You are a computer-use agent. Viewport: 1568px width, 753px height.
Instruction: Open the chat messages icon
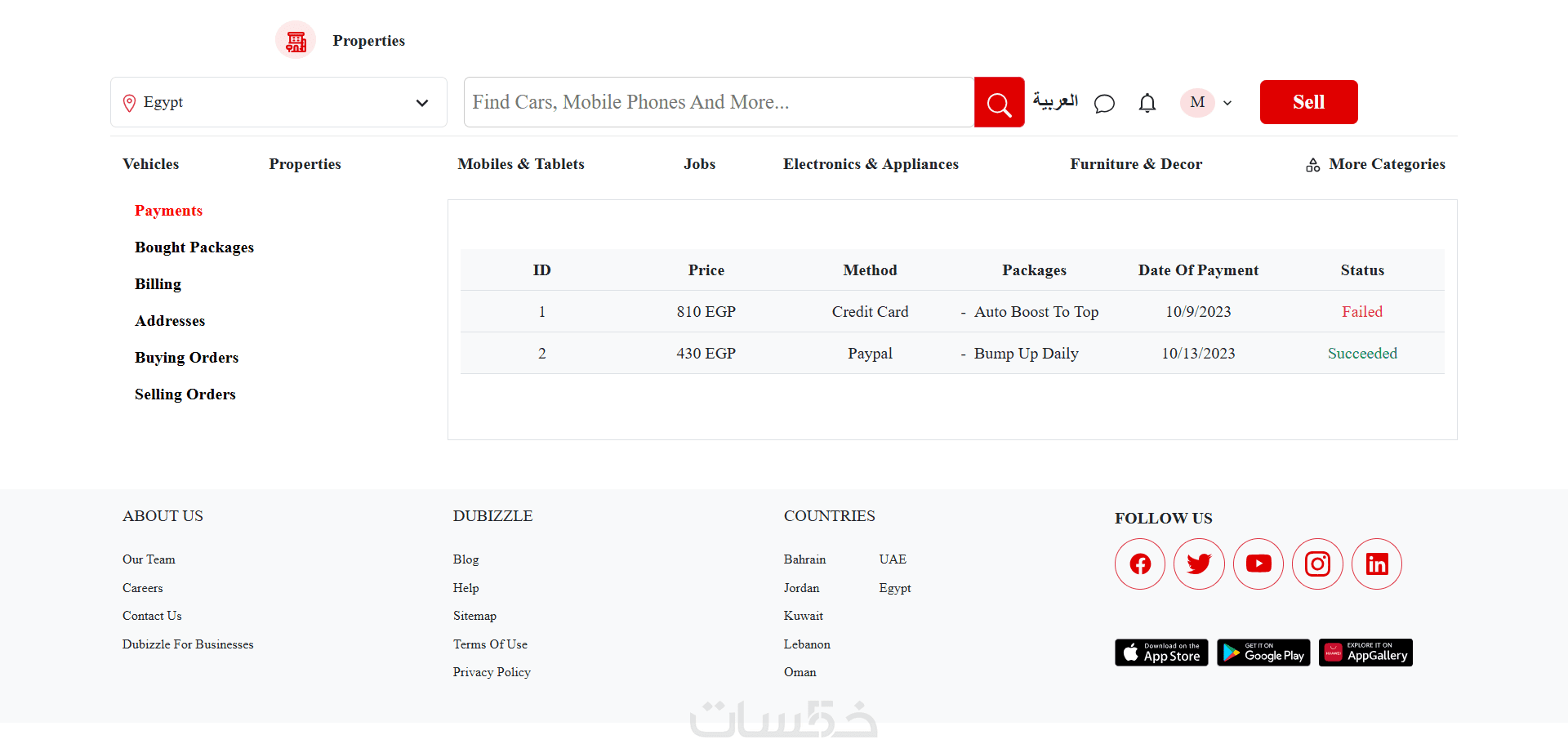(x=1104, y=104)
